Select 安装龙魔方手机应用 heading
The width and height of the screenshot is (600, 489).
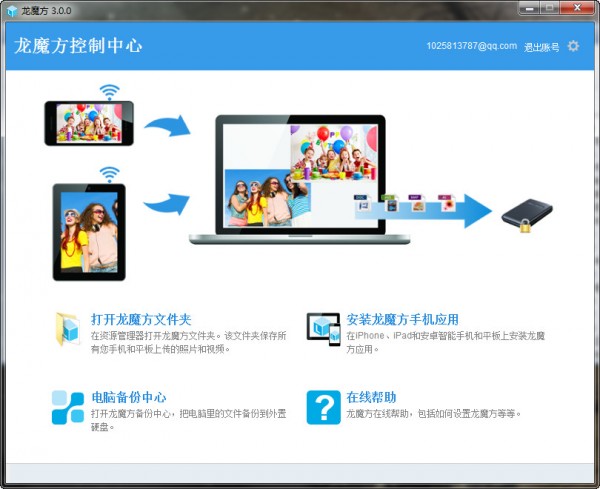click(x=403, y=319)
